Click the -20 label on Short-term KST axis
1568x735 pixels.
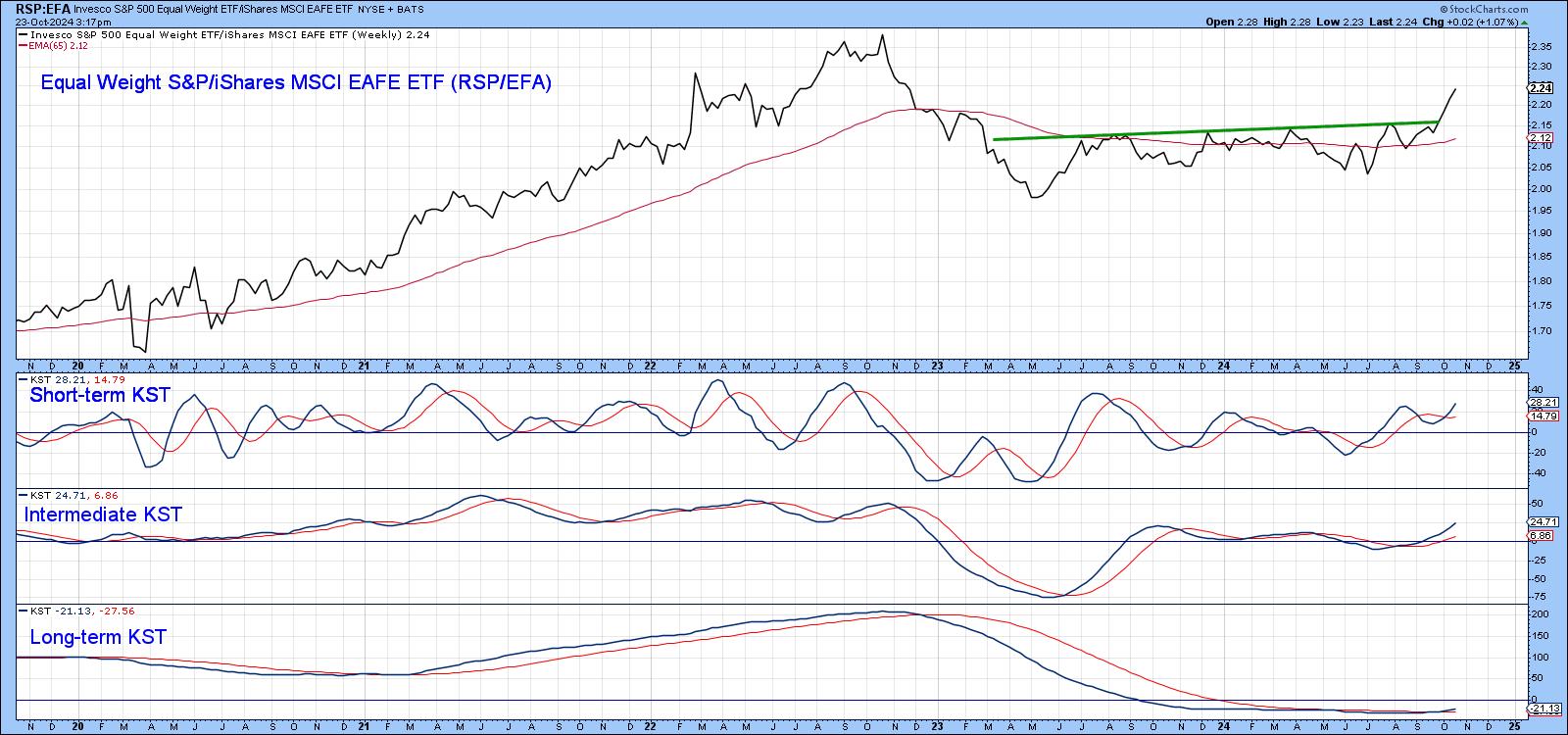pyautogui.click(x=1538, y=452)
